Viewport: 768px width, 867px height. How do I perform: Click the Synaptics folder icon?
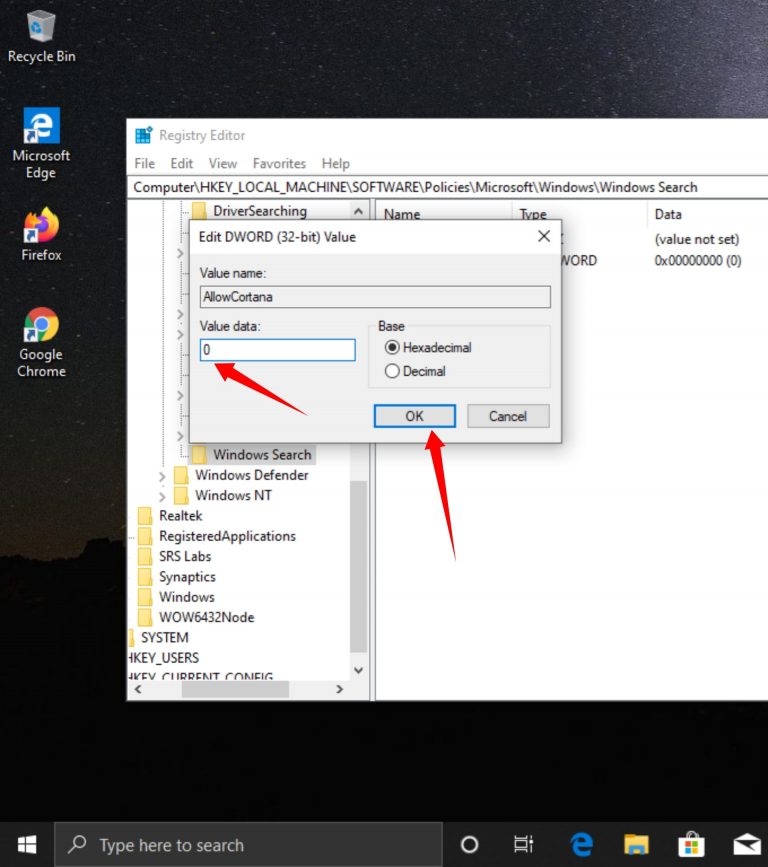point(145,577)
